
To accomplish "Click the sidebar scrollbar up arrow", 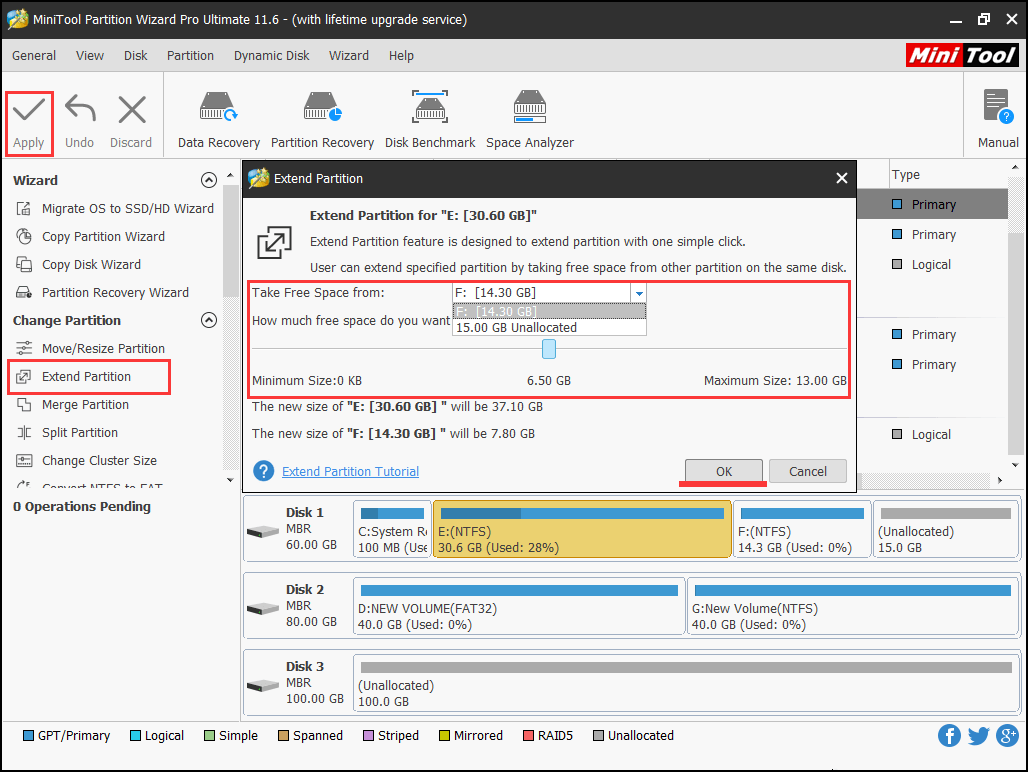I will point(230,176).
